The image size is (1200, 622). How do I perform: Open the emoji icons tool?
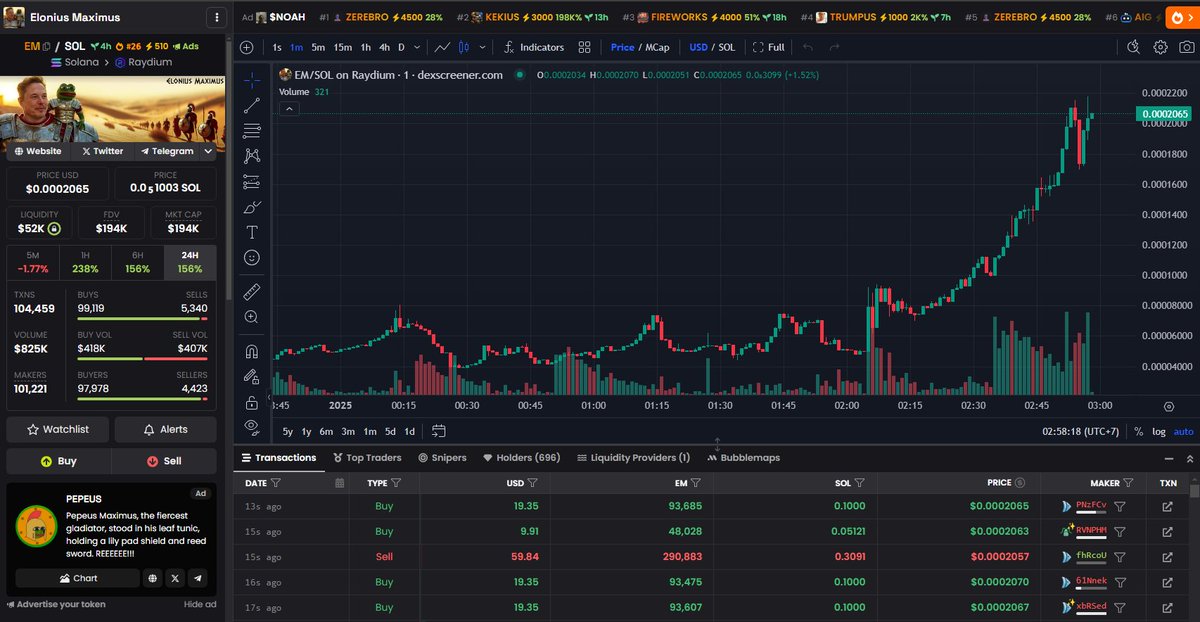(252, 258)
